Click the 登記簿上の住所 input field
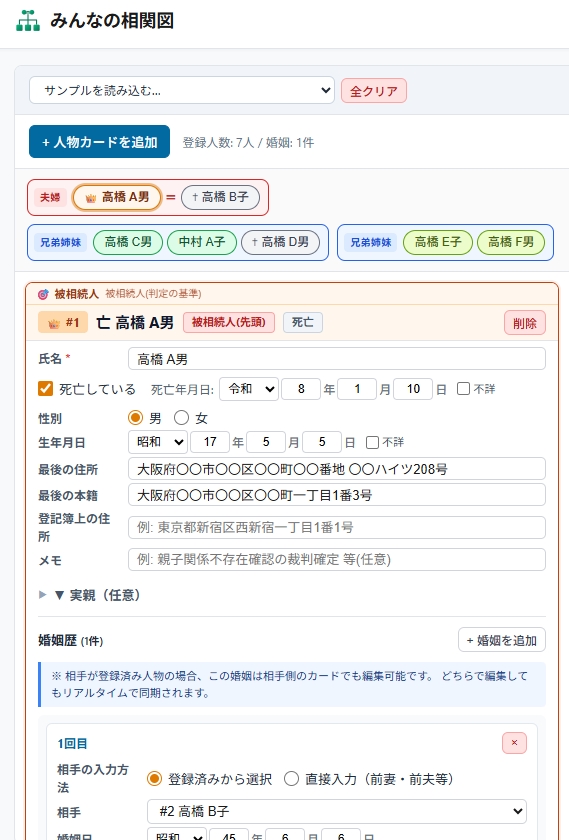Viewport: 569px width, 840px height. click(336, 527)
